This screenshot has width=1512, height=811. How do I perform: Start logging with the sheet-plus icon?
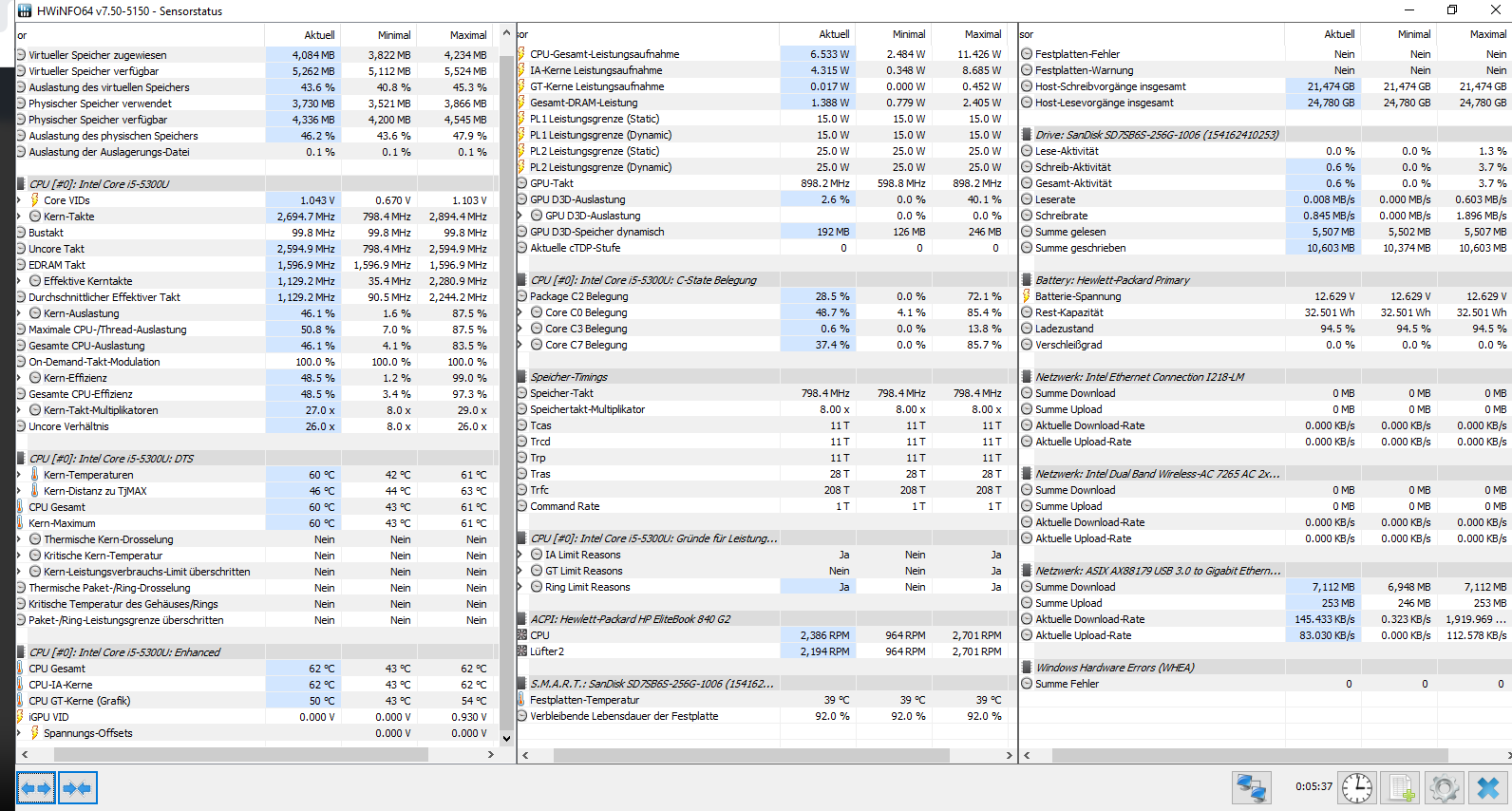1402,787
